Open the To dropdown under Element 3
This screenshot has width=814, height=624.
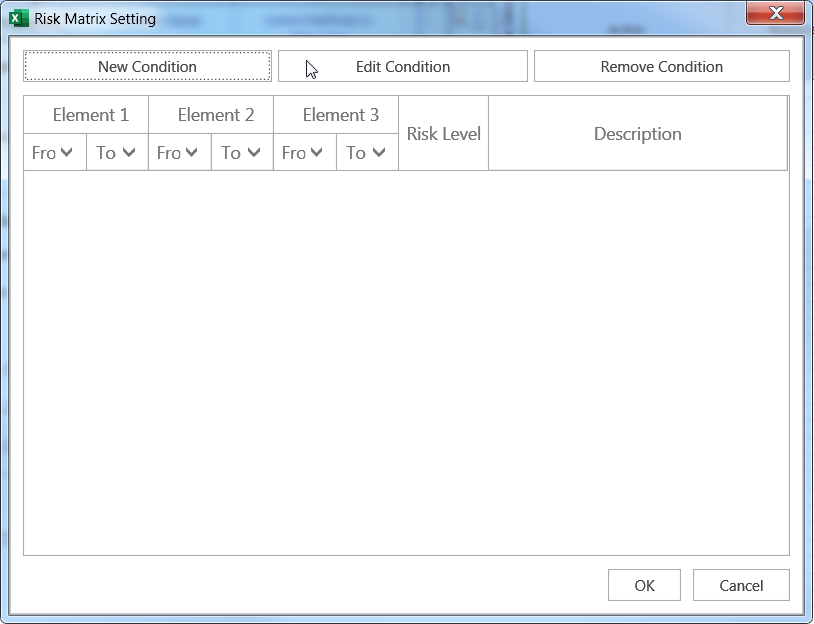(379, 153)
